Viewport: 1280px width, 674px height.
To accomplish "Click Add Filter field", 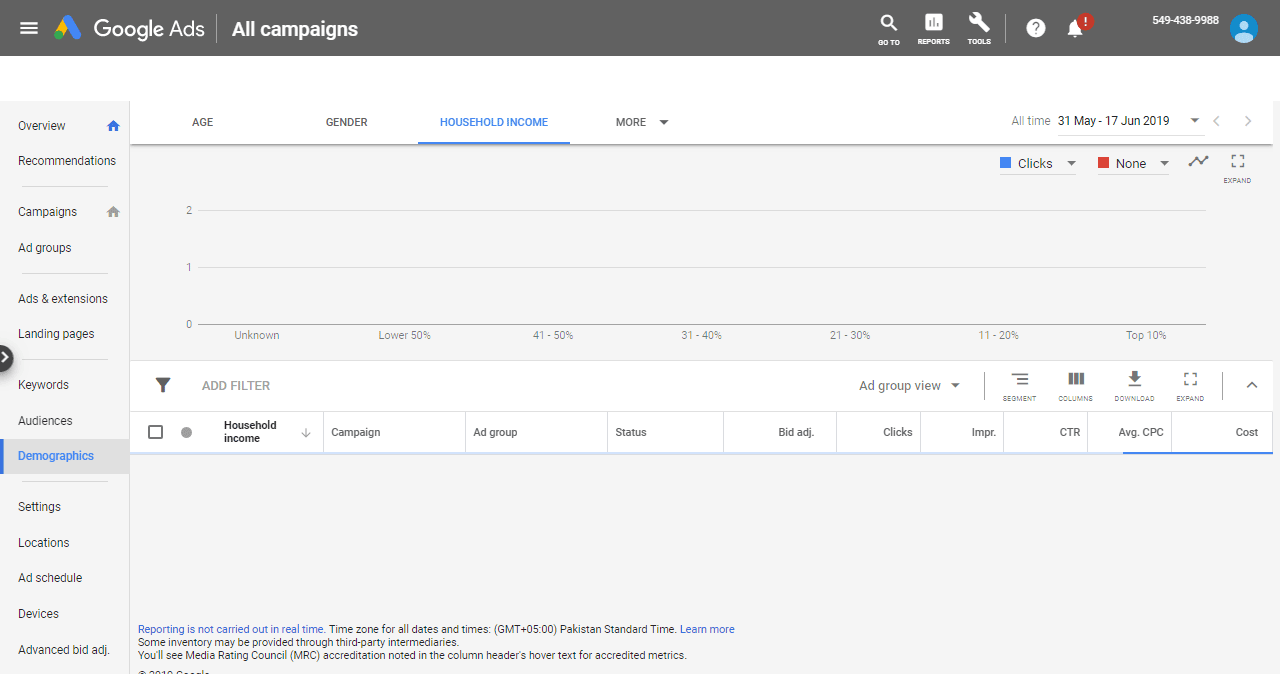I will [x=236, y=386].
